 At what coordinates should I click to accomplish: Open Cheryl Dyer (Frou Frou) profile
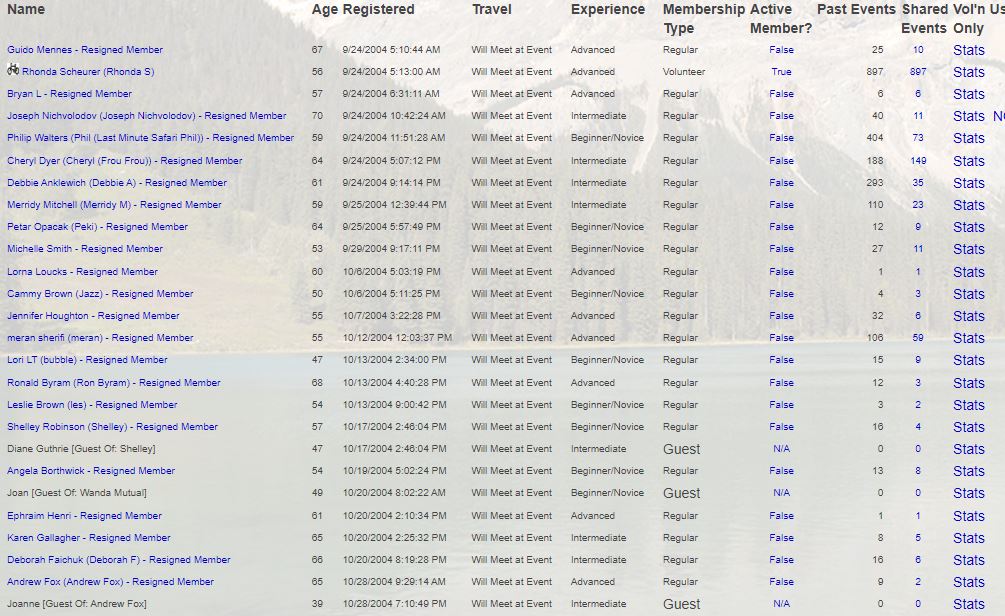coord(124,161)
